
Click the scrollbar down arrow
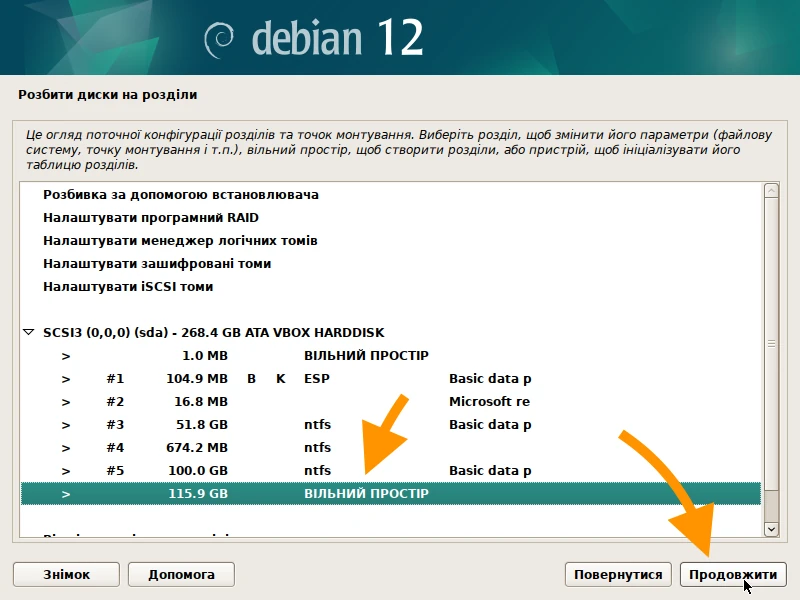tap(771, 529)
